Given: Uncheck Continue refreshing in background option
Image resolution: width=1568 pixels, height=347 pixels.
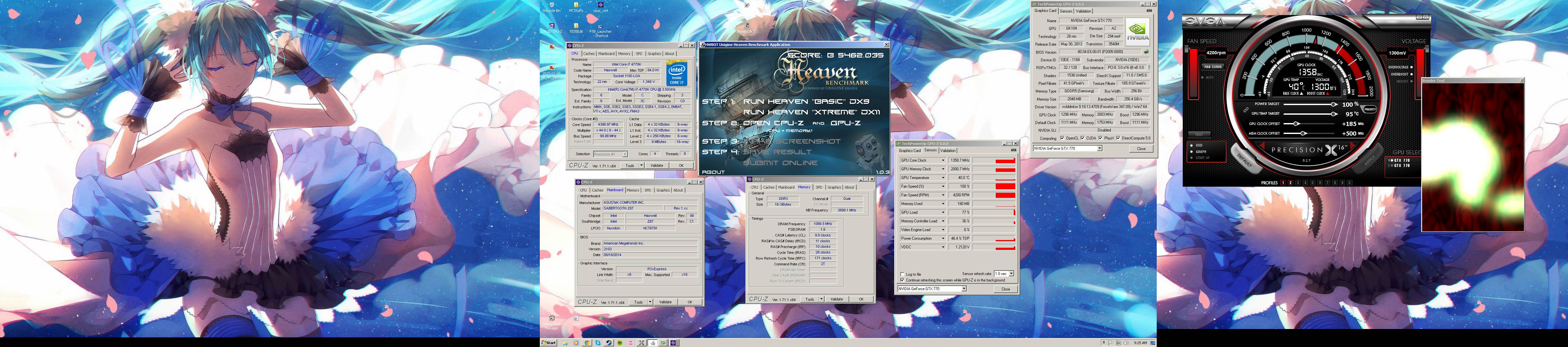Looking at the screenshot, I should click(x=903, y=280).
